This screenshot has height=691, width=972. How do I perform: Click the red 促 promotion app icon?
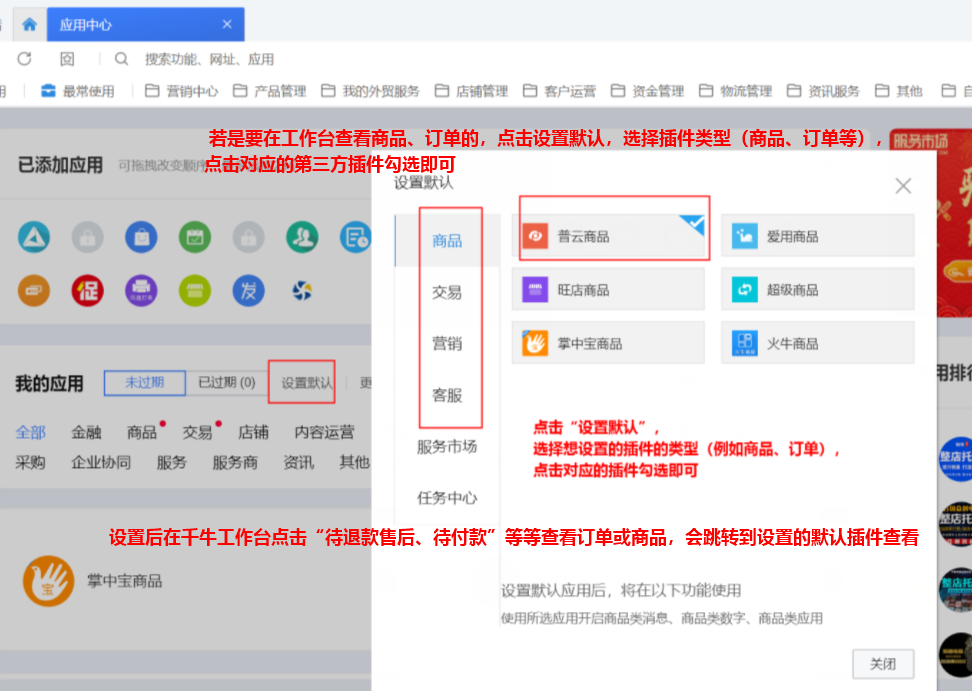pyautogui.click(x=87, y=290)
